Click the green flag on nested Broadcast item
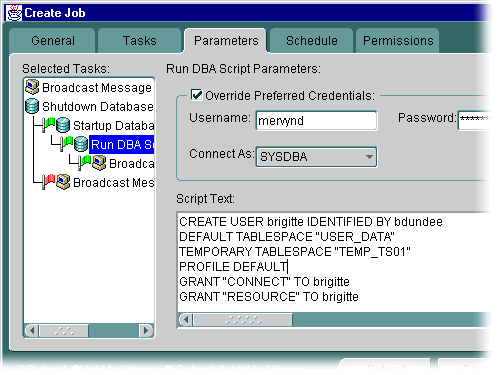 pos(85,163)
